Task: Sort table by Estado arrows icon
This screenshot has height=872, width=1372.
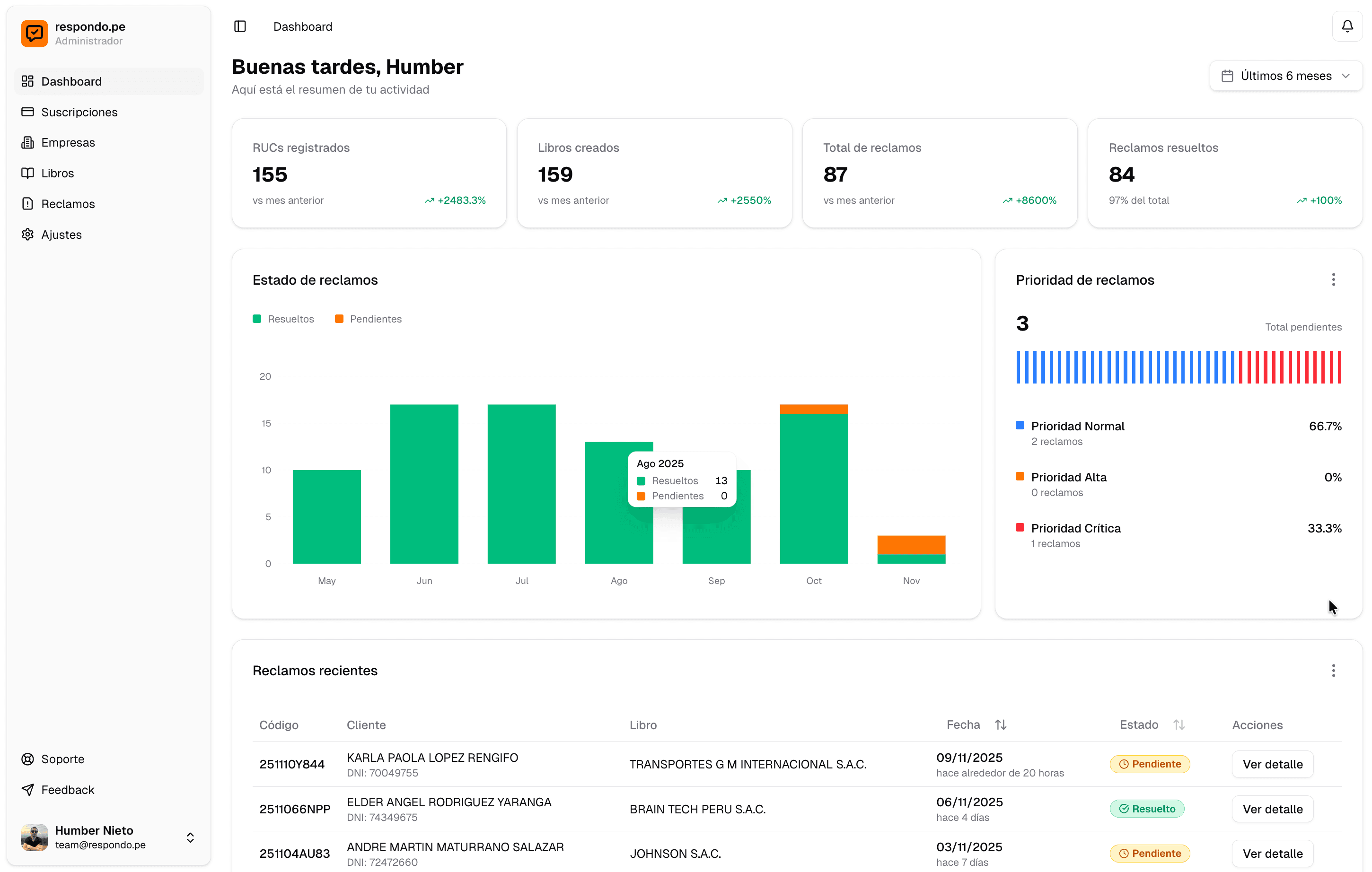Action: tap(1179, 724)
